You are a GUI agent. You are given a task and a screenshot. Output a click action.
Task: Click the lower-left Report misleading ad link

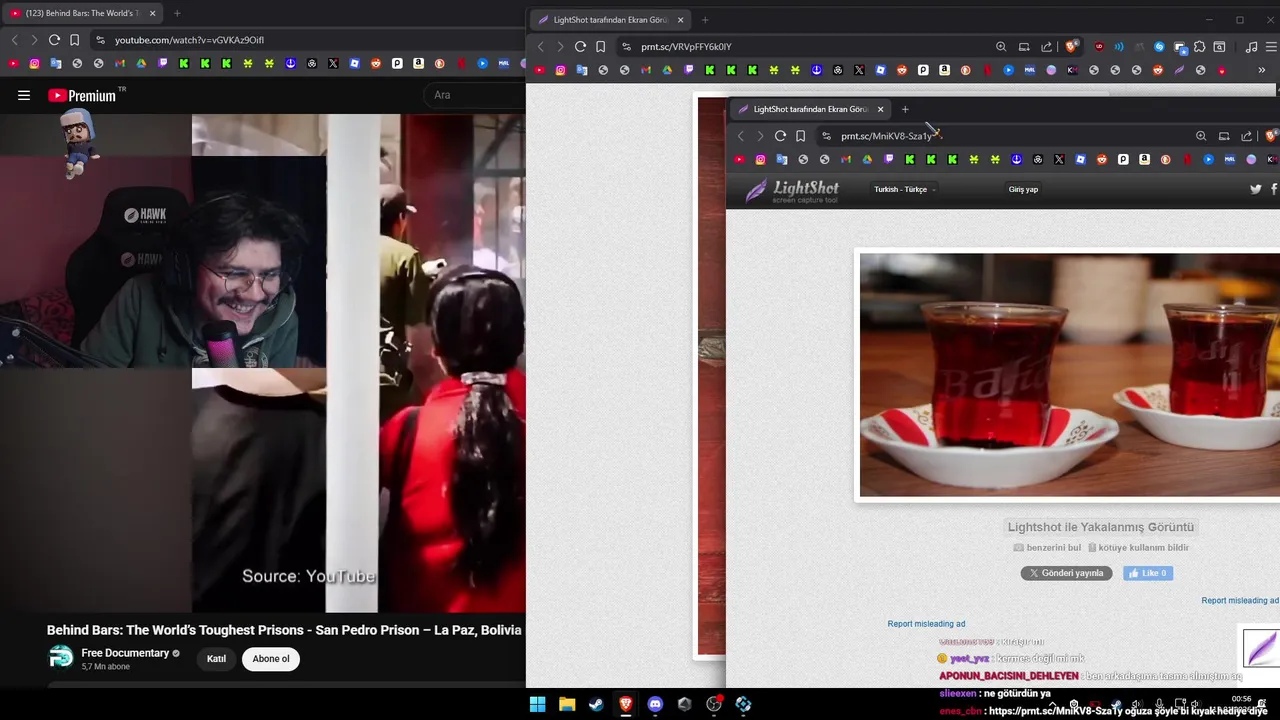(926, 624)
